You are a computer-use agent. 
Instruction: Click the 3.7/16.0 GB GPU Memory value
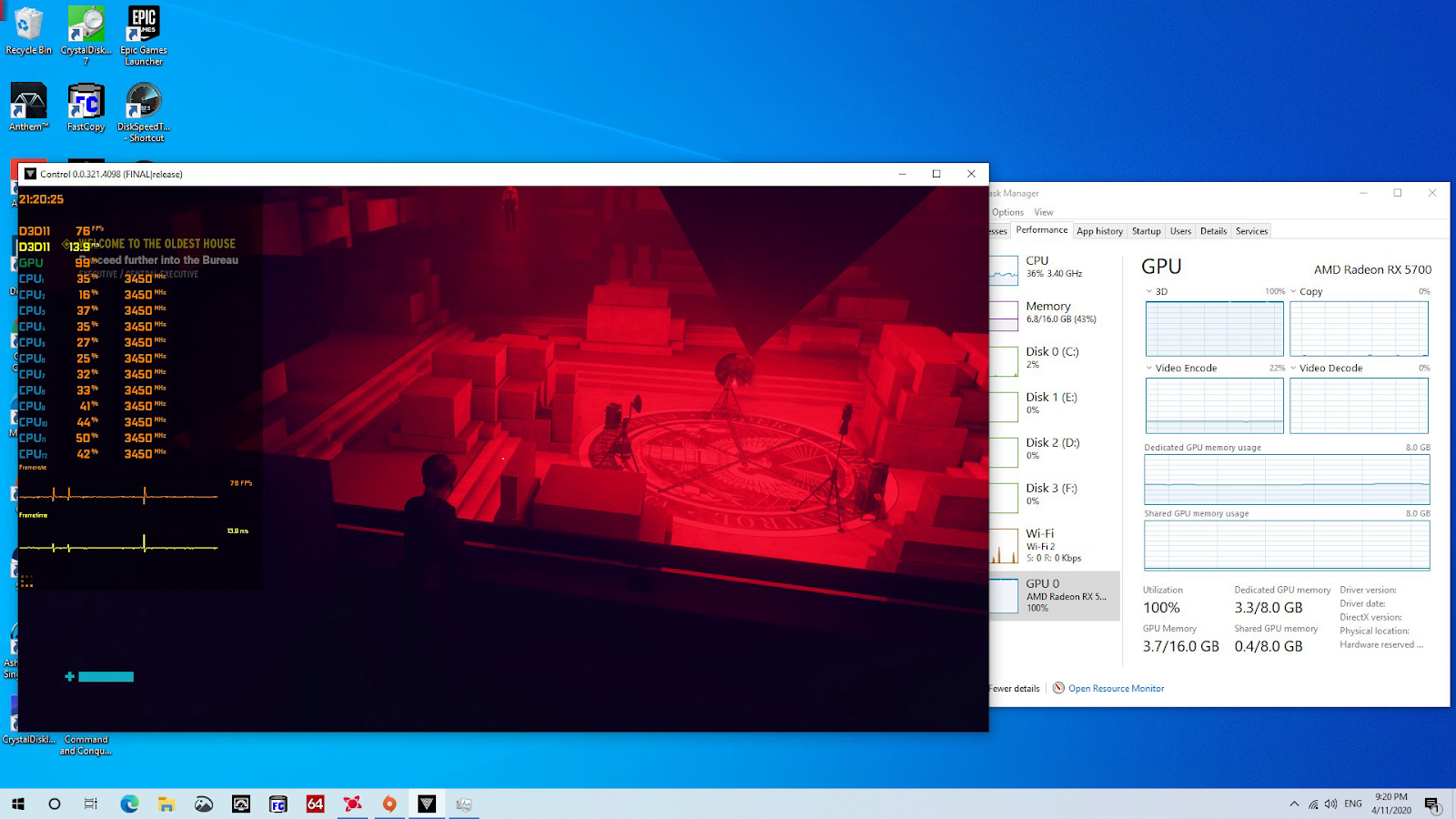tap(1181, 646)
